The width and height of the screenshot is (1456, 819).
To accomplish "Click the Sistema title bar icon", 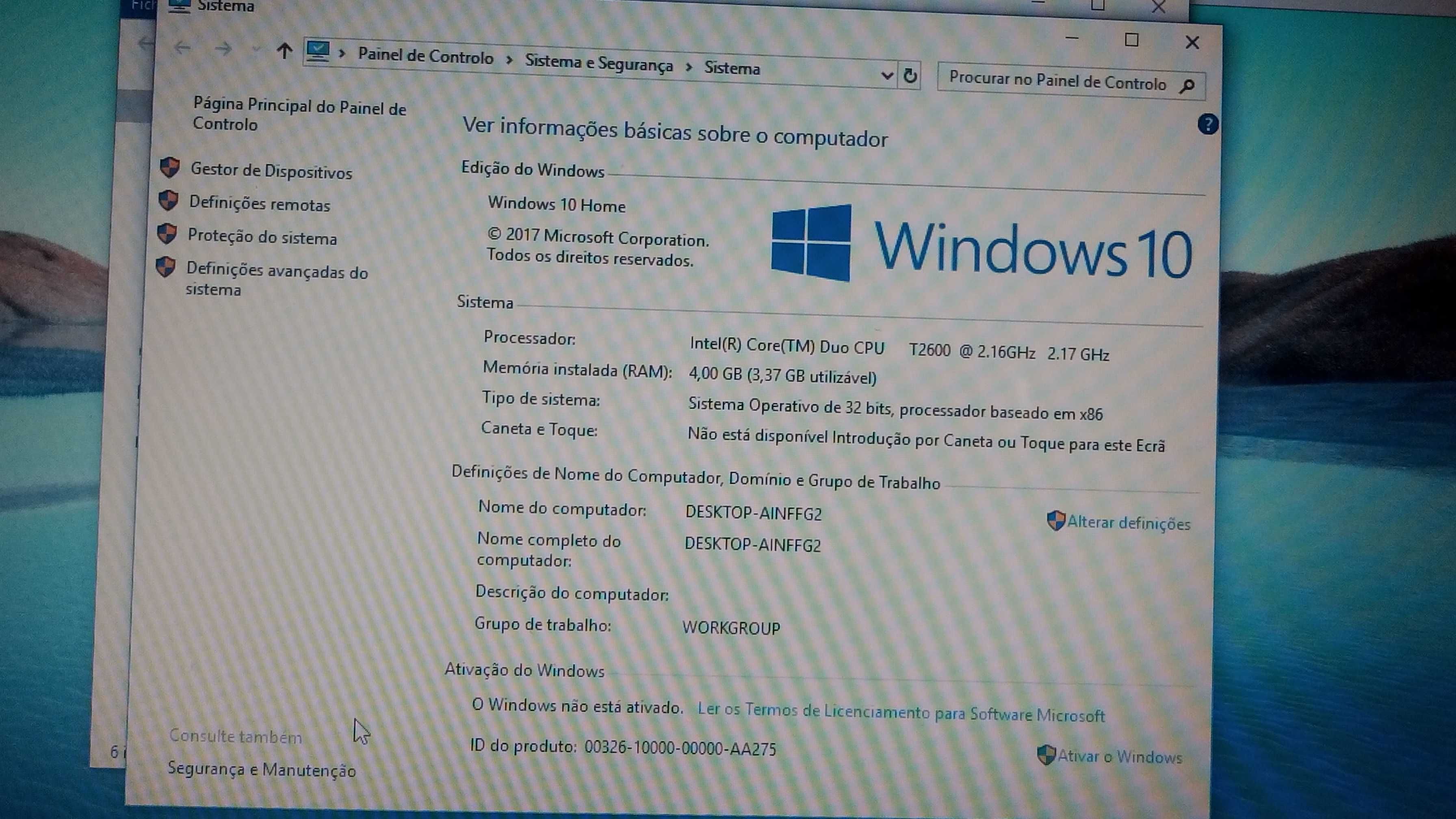I will click(x=180, y=6).
